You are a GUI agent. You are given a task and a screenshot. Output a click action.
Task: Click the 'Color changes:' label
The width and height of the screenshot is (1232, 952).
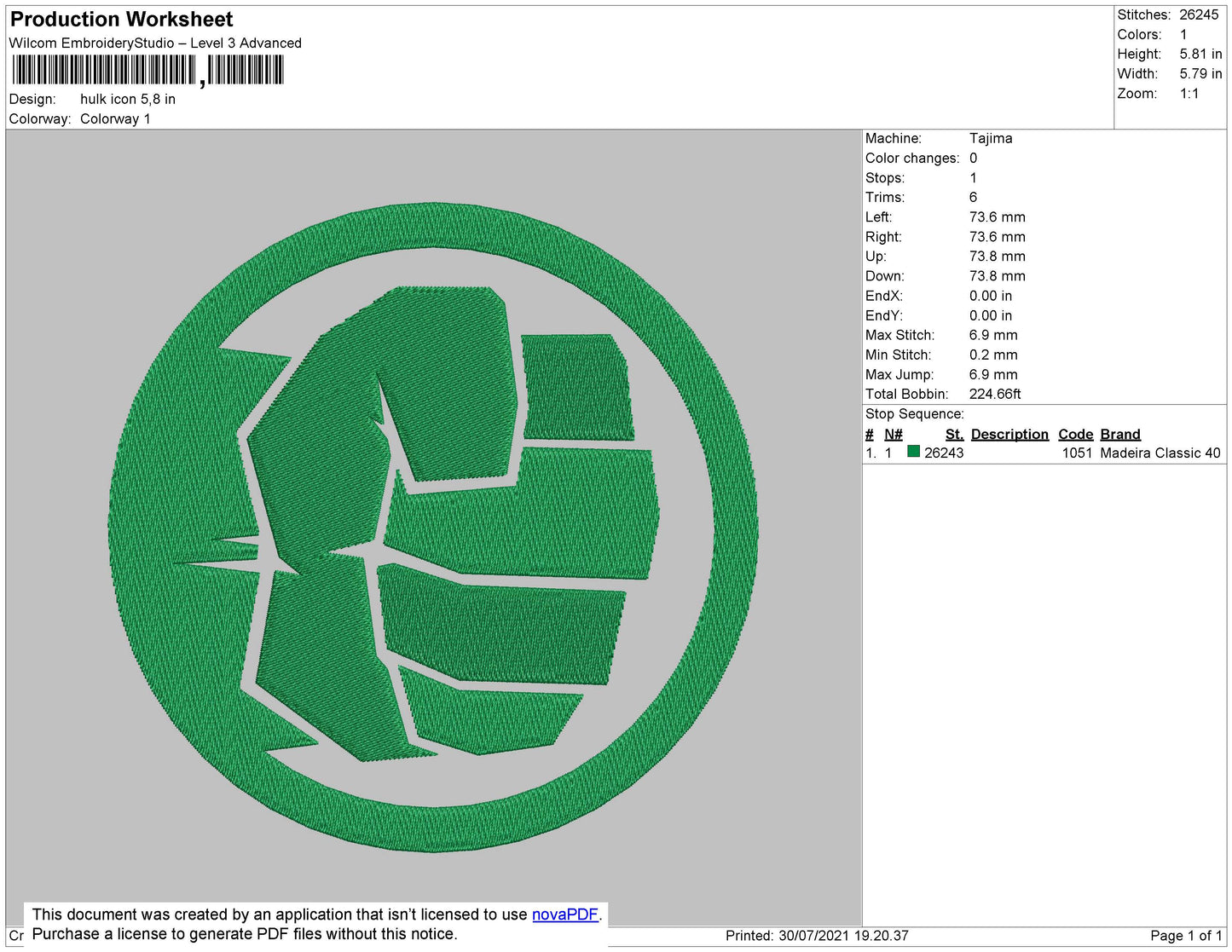[912, 158]
